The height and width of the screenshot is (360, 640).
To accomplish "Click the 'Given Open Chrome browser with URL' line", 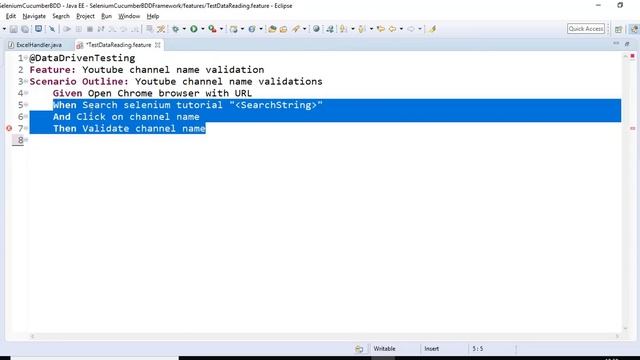I will pyautogui.click(x=152, y=93).
